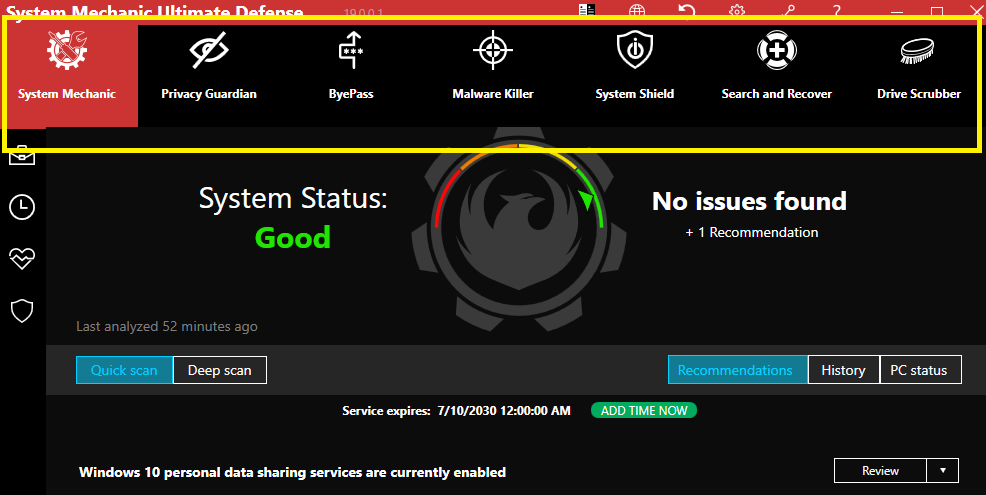Open the shield icon in the left sidebar
Viewport: 986px width, 495px height.
(x=22, y=311)
